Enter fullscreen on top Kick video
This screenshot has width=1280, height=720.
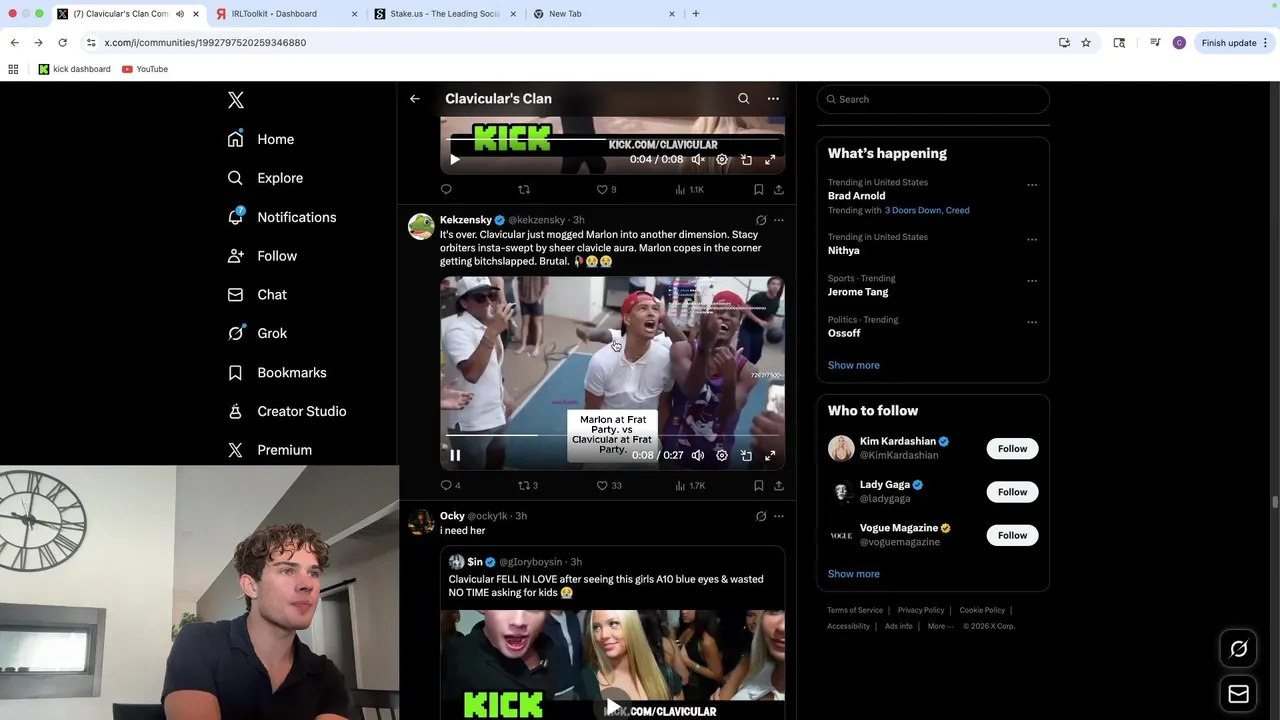pos(770,159)
